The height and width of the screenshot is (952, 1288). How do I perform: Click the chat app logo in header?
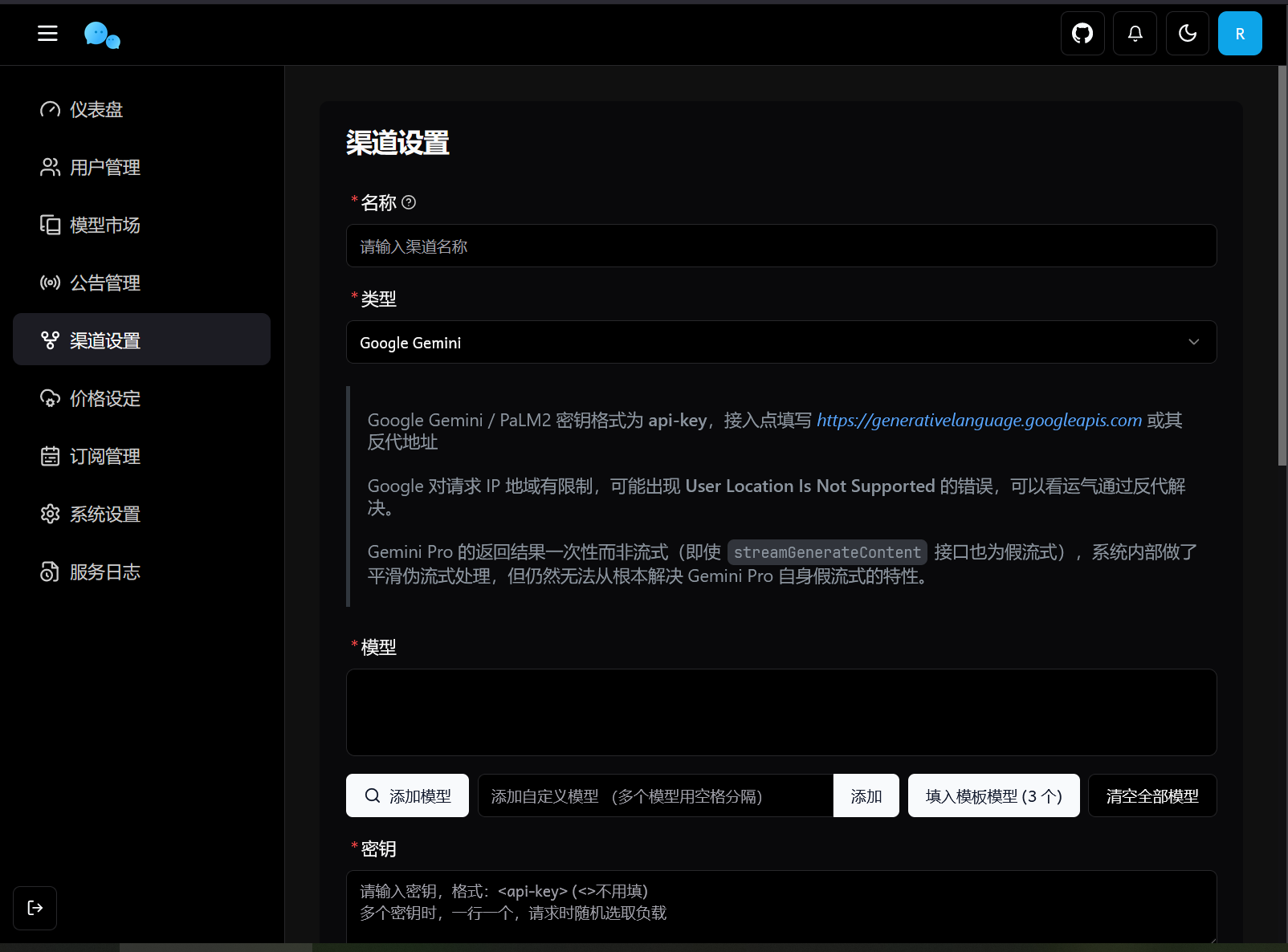[x=101, y=34]
